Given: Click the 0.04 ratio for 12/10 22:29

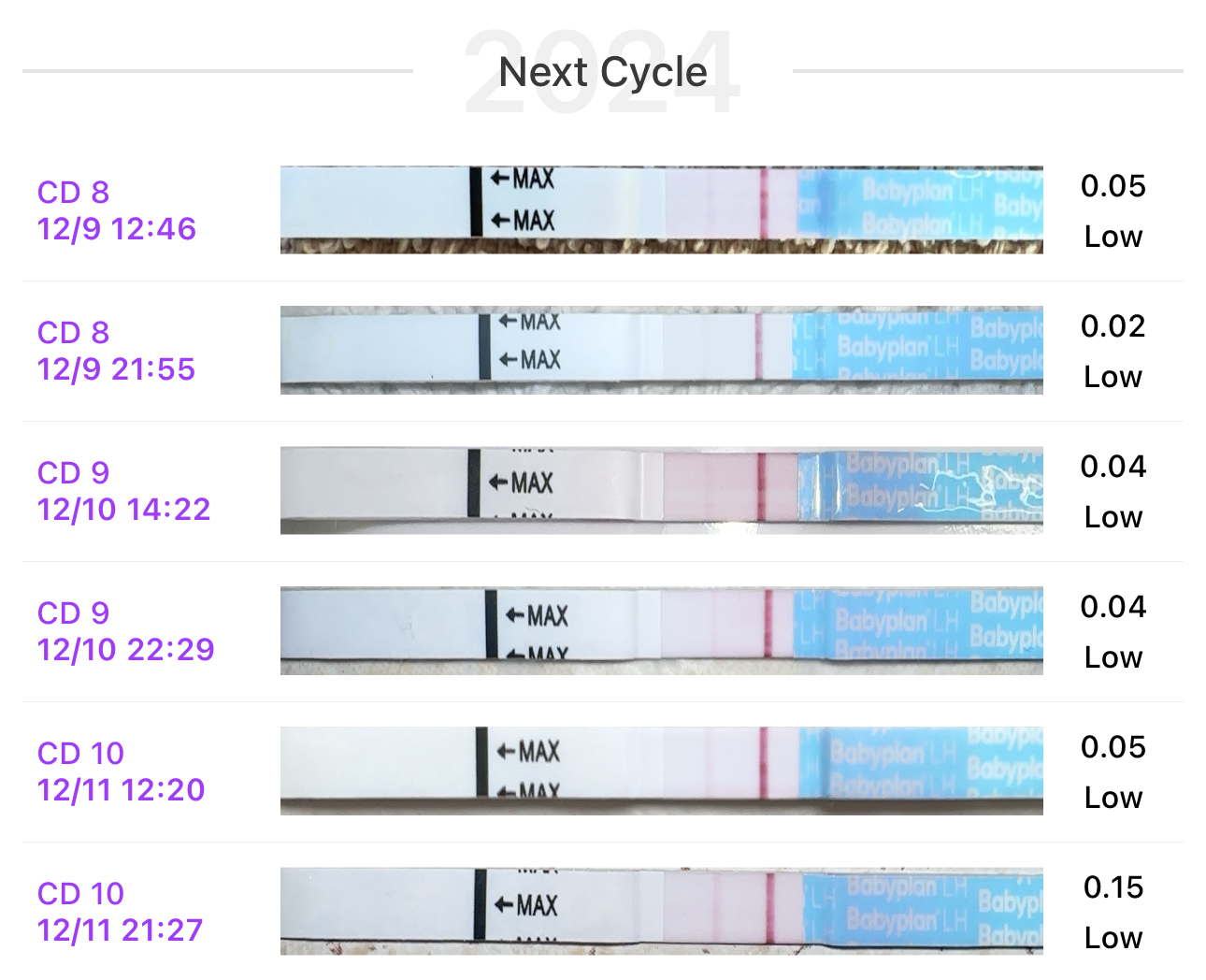Looking at the screenshot, I should pos(1113,607).
